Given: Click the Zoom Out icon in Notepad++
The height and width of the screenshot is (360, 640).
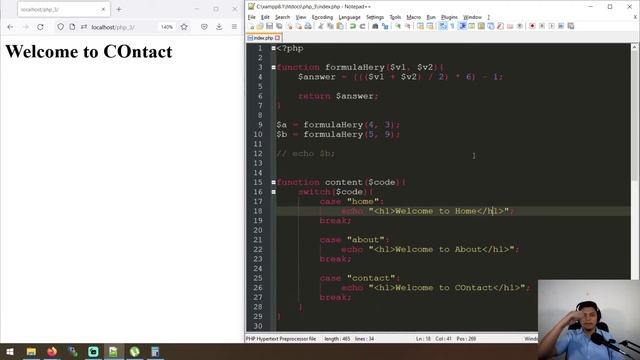Looking at the screenshot, I should [408, 26].
